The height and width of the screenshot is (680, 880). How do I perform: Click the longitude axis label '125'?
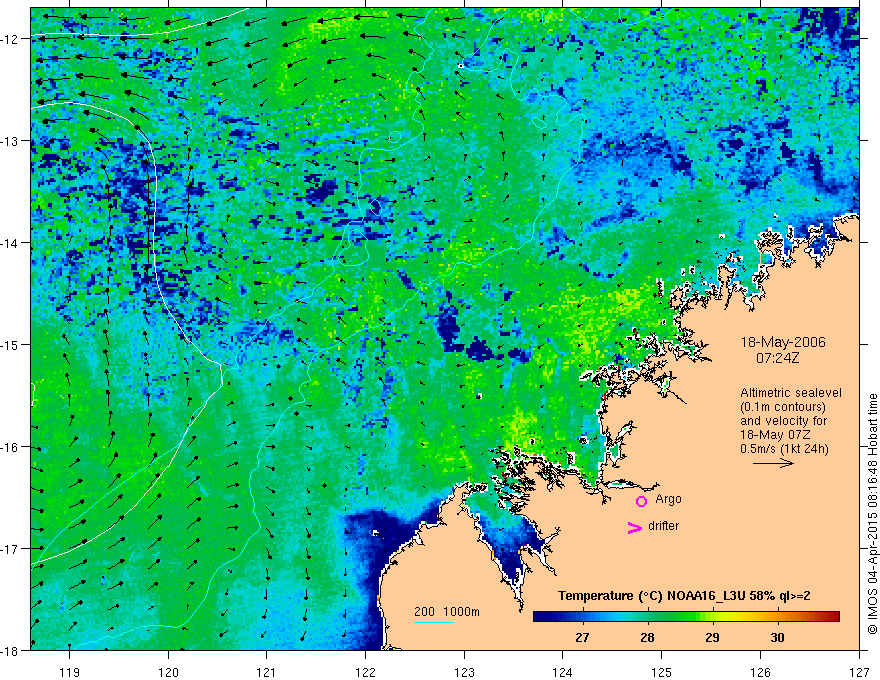pos(662,672)
